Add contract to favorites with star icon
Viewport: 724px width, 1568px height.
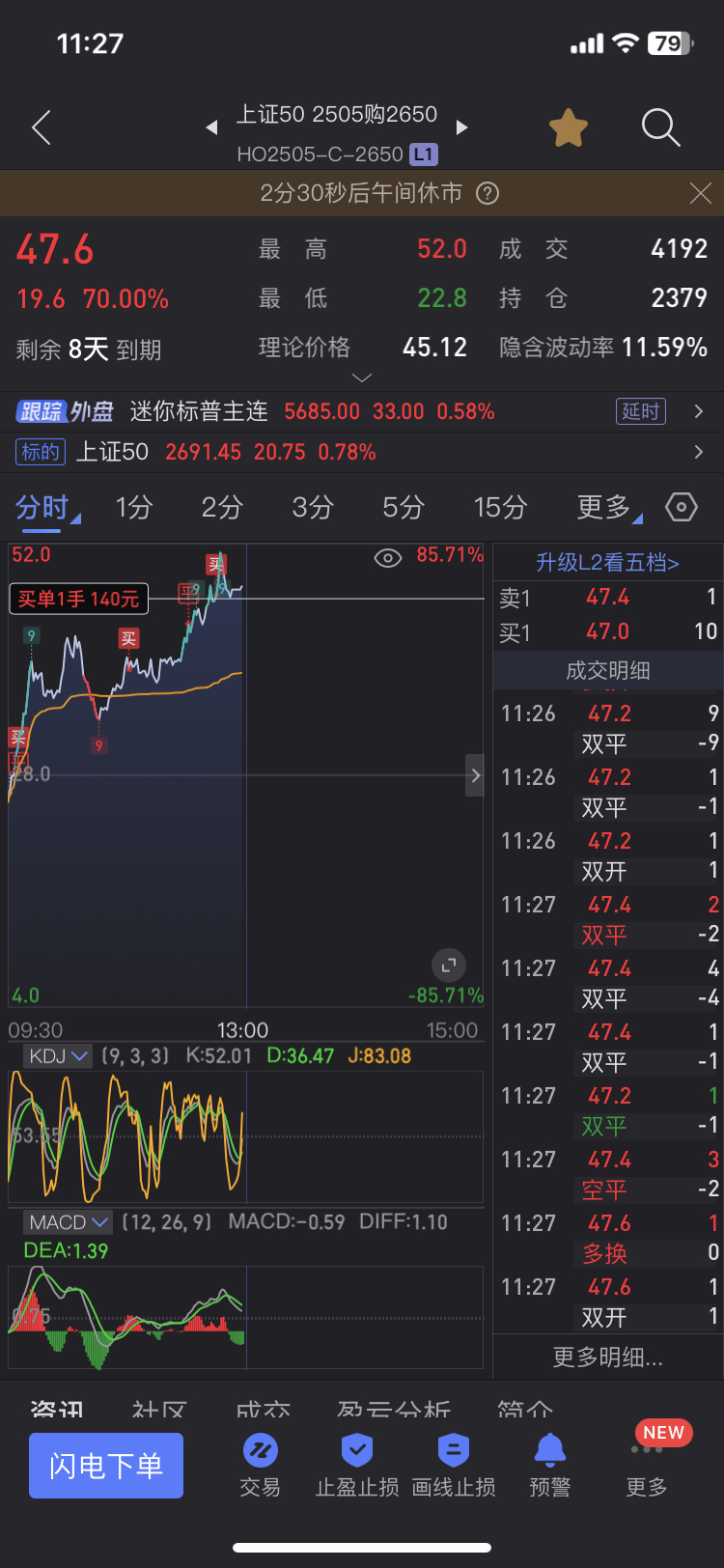pos(569,127)
